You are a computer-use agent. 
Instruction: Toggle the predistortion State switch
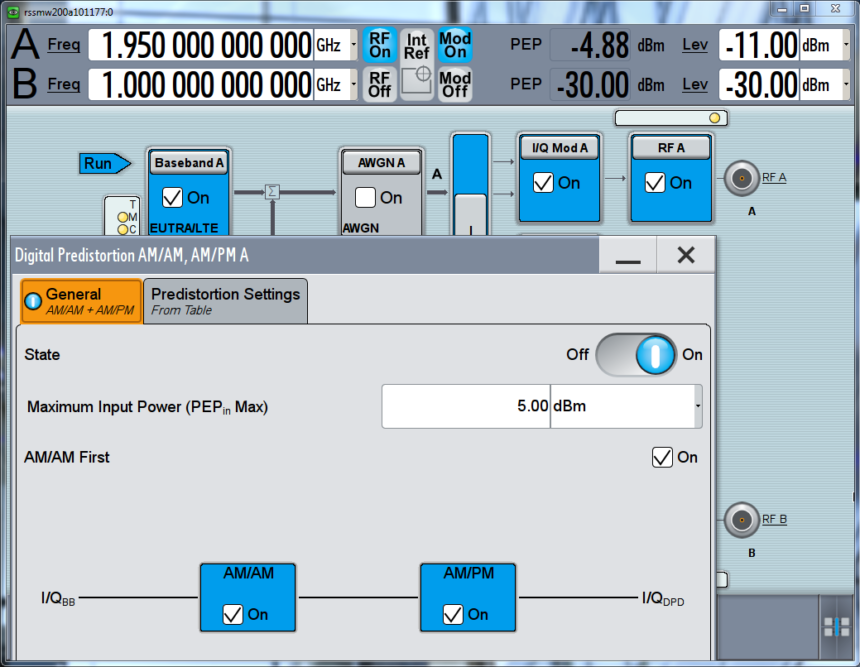tap(636, 354)
